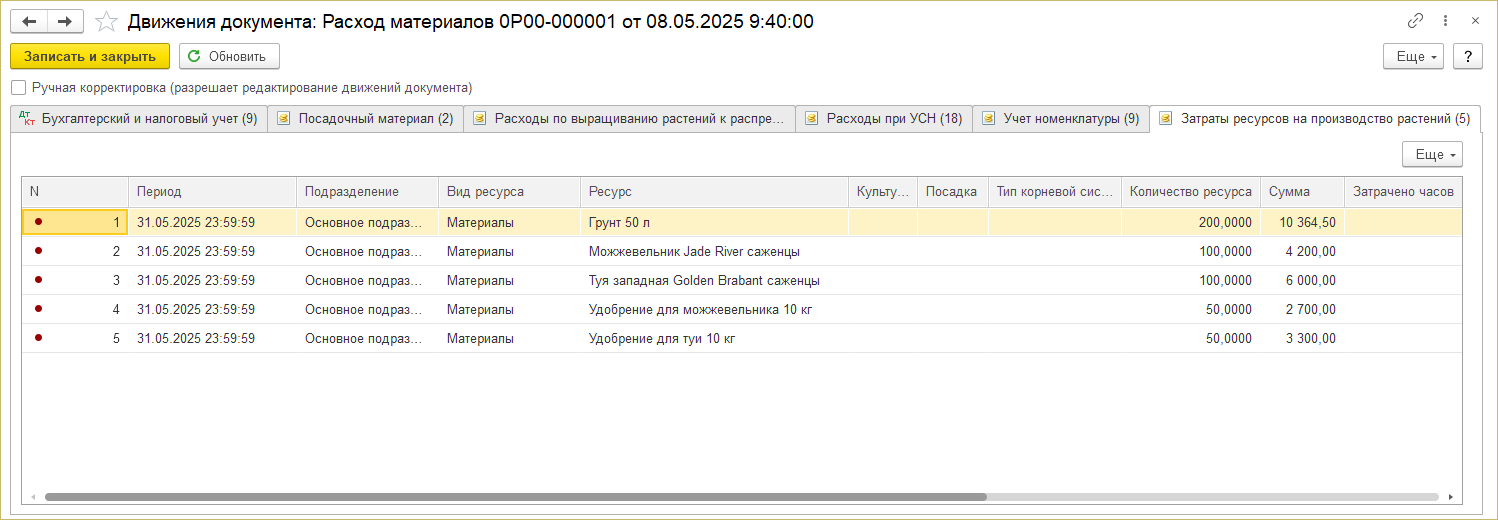
Task: Go back with the left arrow button
Action: pos(29,21)
